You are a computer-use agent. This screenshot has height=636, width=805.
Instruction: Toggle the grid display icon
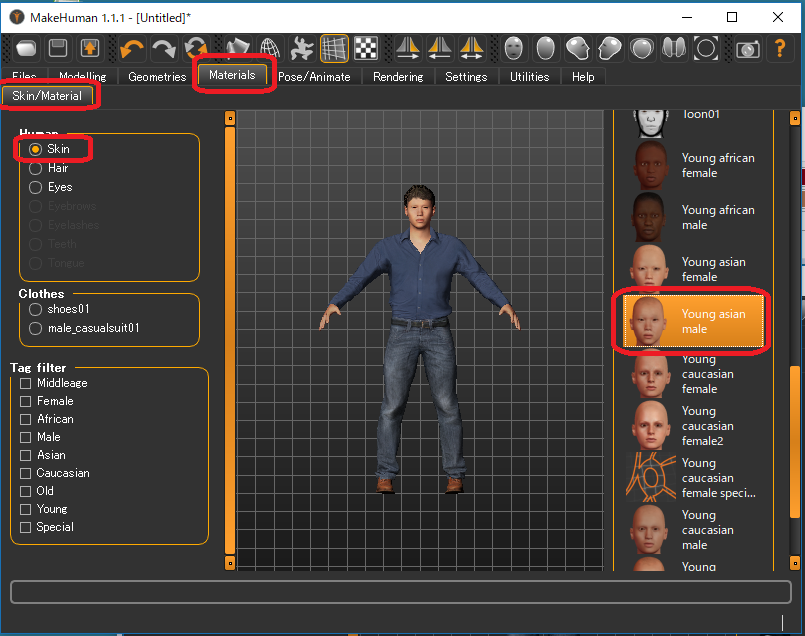click(334, 48)
